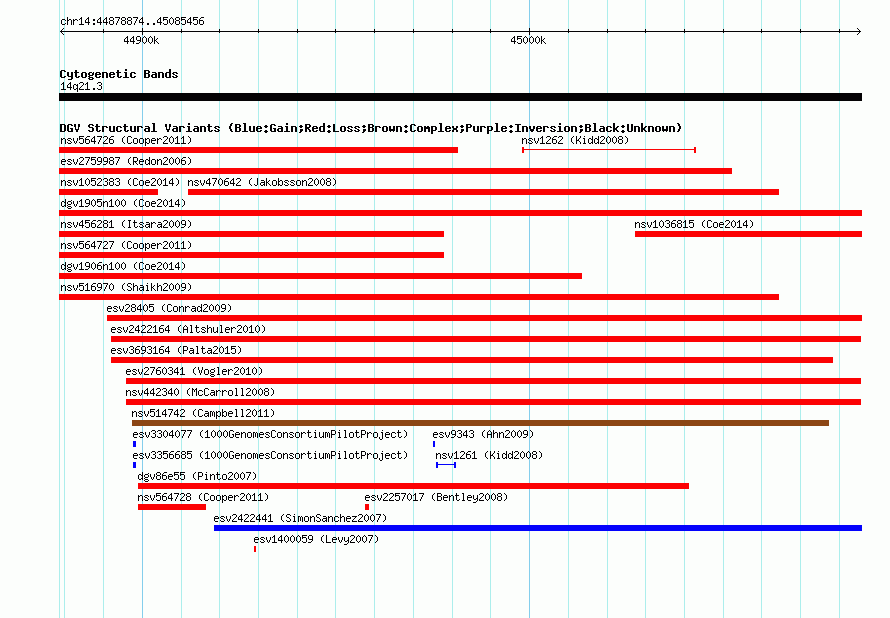Open the esv3693164 (Palta2015) label

tap(176, 350)
